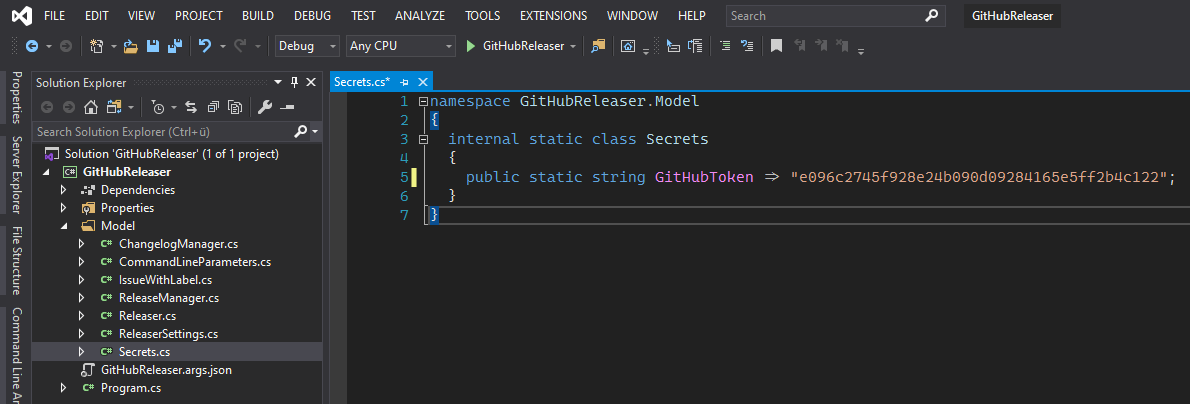Click the Home icon in Solution Explorer
Image resolution: width=1190 pixels, height=404 pixels.
[x=90, y=107]
